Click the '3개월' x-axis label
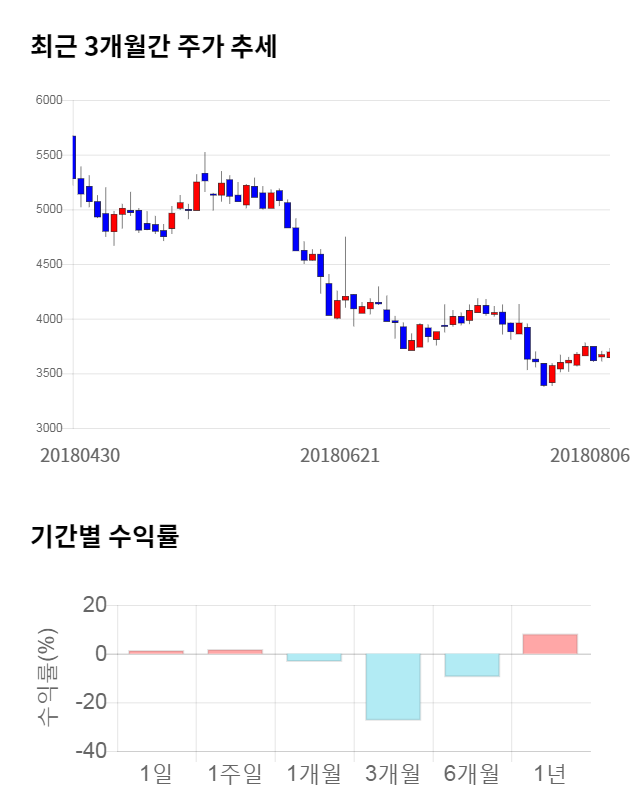 point(393,773)
